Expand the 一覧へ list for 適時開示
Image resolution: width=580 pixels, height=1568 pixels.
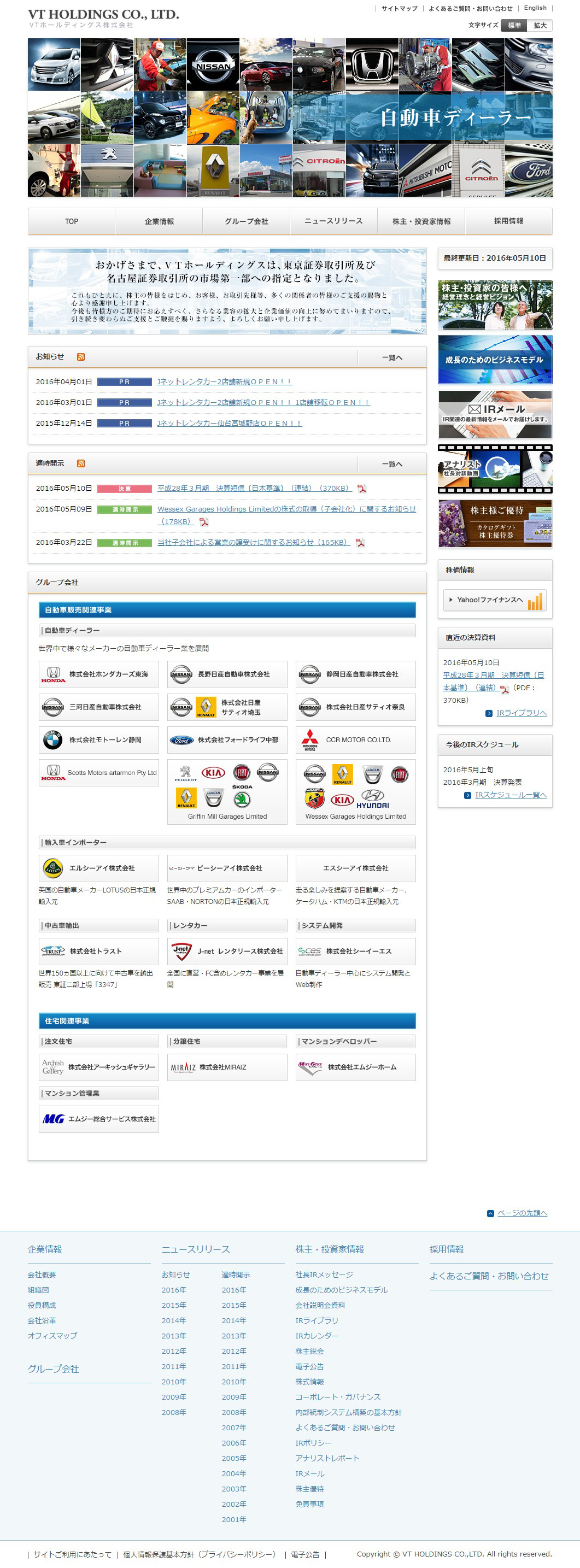(392, 464)
